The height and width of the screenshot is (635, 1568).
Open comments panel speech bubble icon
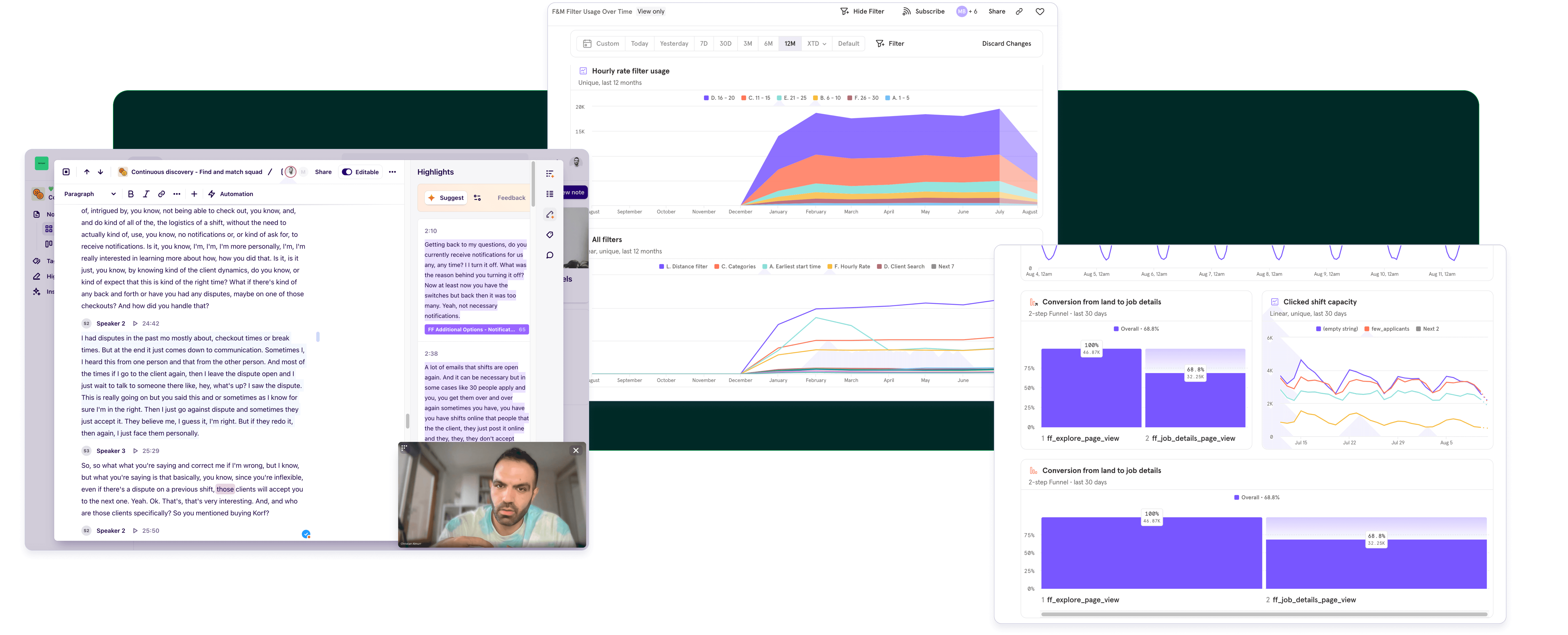(x=550, y=256)
